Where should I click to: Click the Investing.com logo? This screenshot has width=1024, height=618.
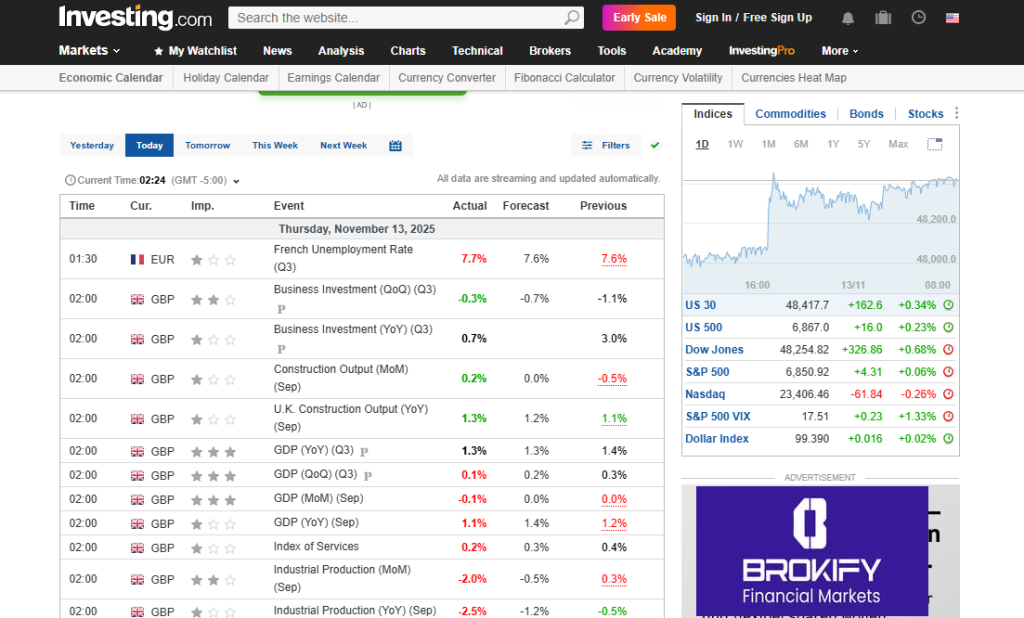[135, 18]
